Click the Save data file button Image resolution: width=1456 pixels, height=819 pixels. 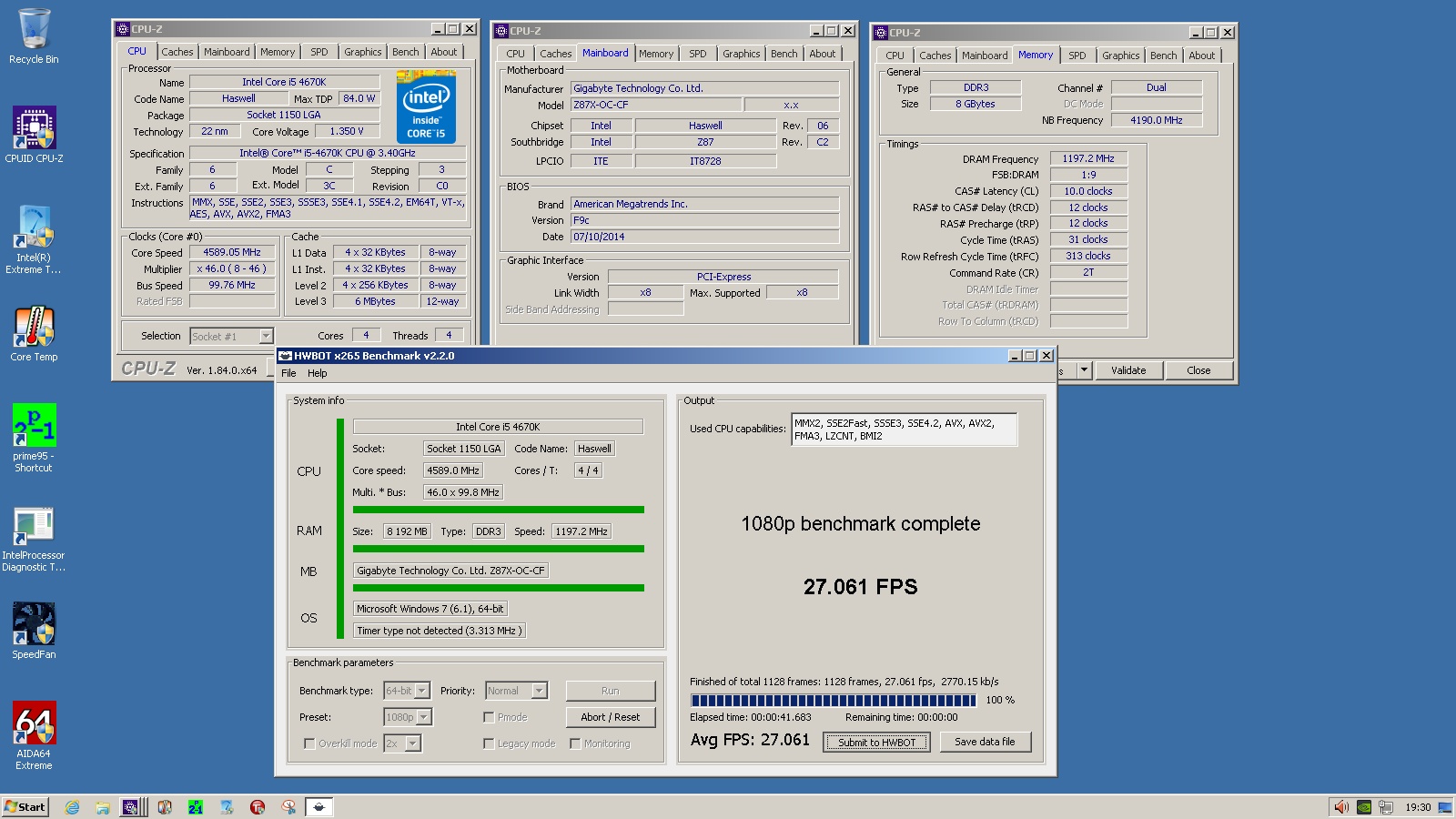pyautogui.click(x=985, y=742)
